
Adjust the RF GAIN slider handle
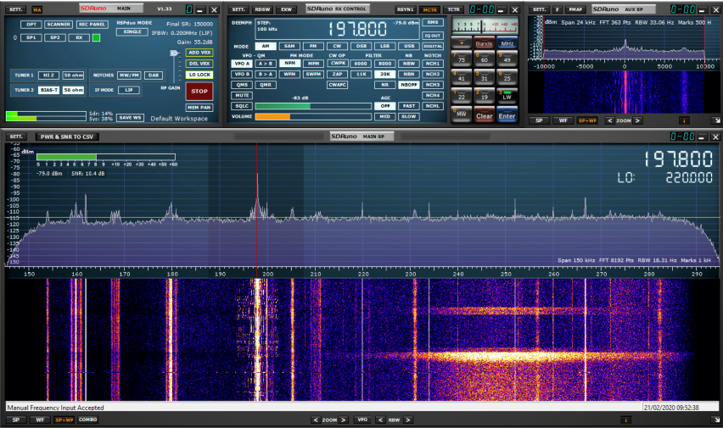pos(174,54)
